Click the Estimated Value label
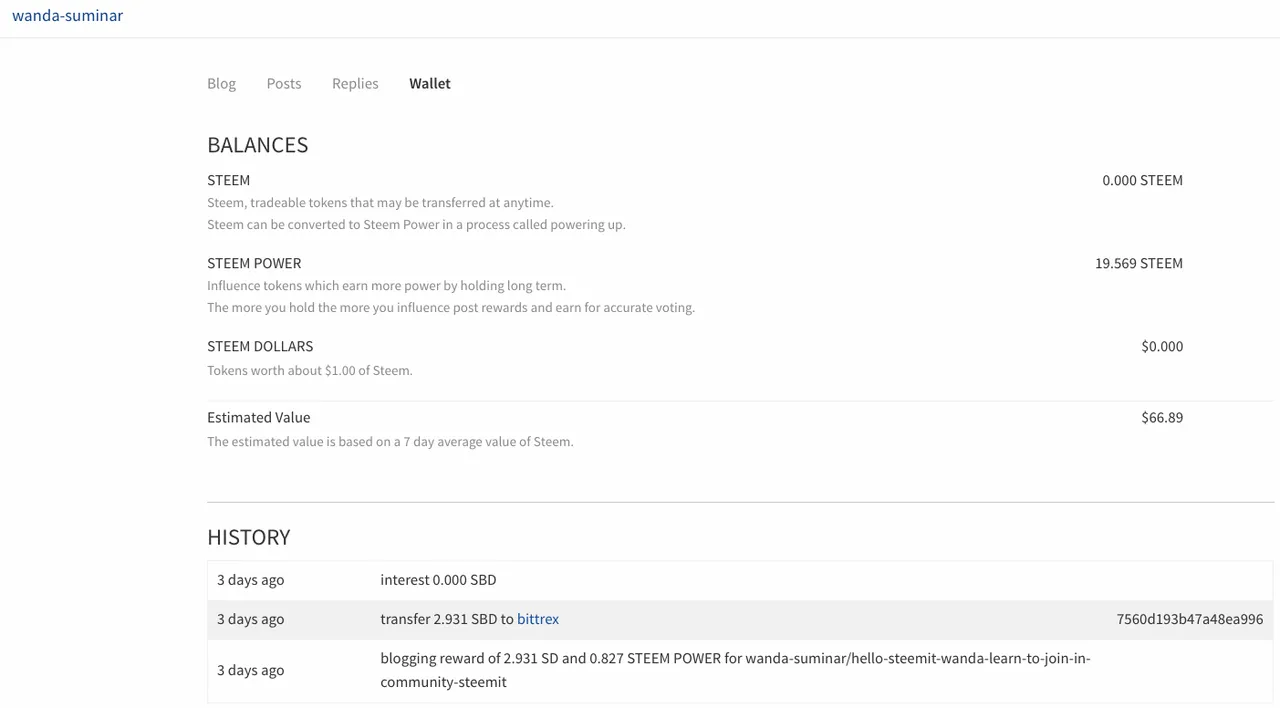The height and width of the screenshot is (708, 1280). [x=258, y=417]
